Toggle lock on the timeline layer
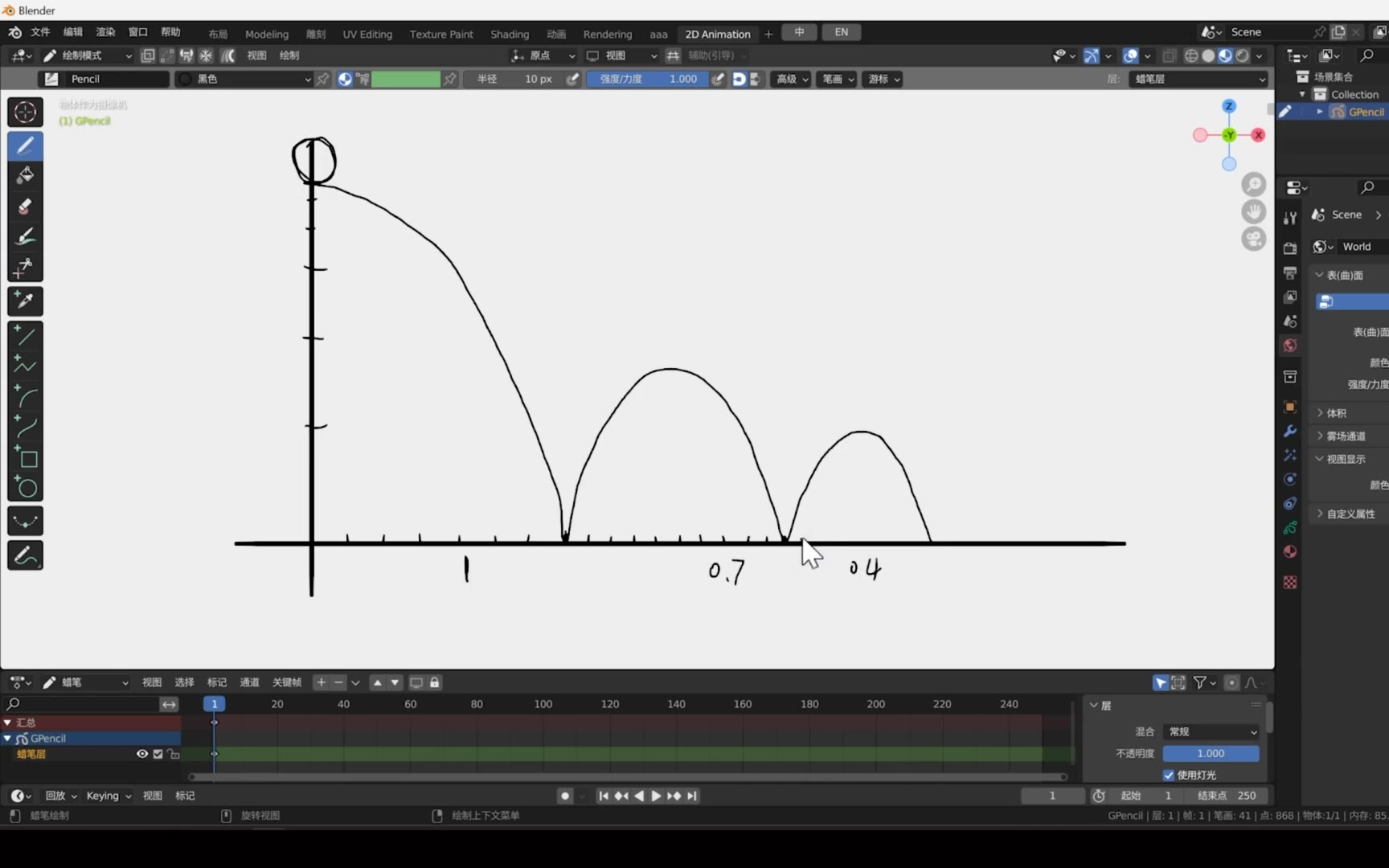 tap(173, 754)
